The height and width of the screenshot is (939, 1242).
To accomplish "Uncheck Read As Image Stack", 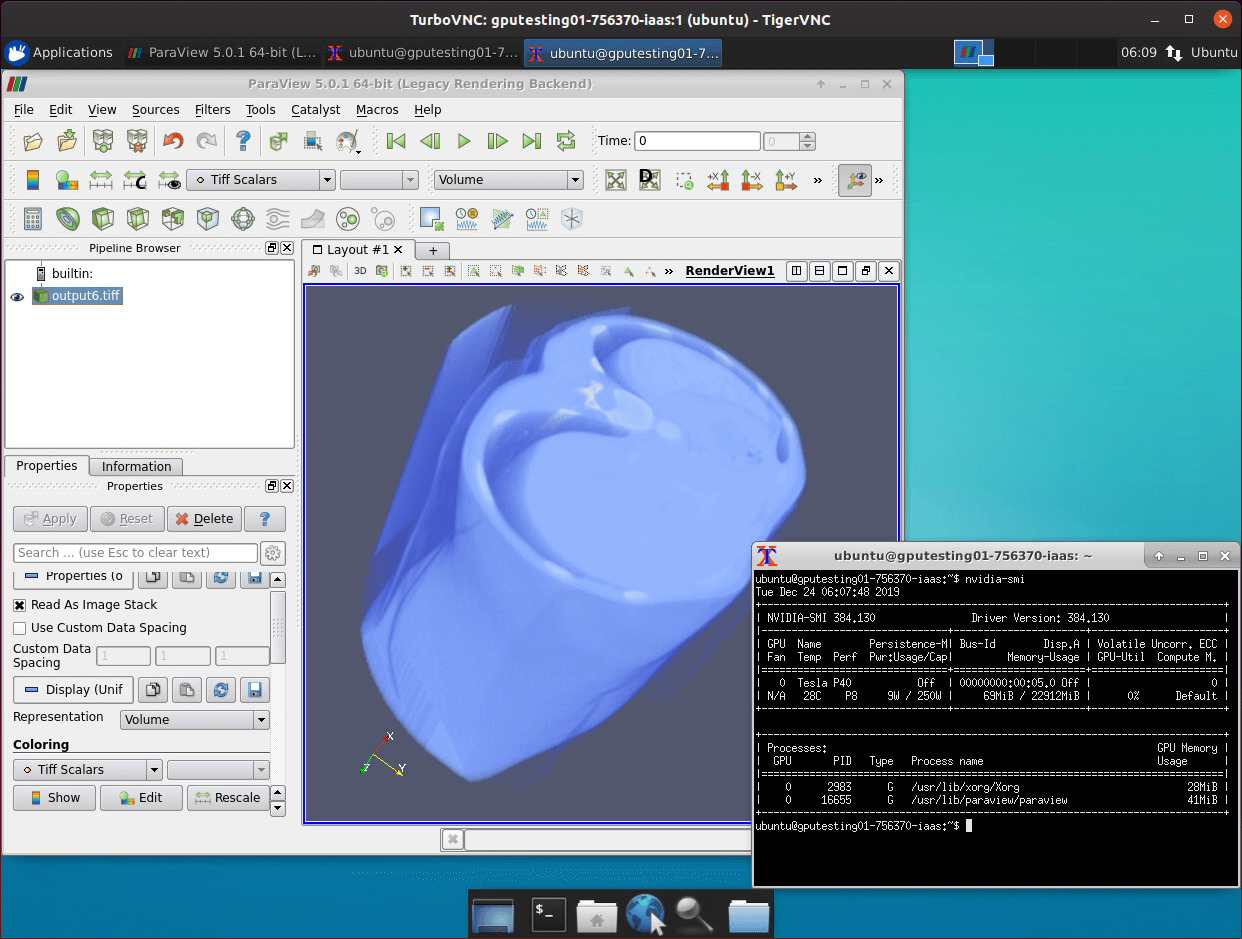I will pyautogui.click(x=20, y=605).
